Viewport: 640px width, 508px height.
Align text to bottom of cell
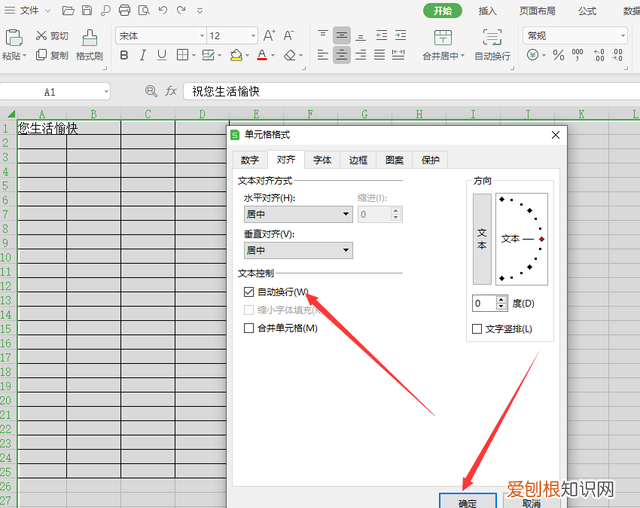tap(360, 35)
